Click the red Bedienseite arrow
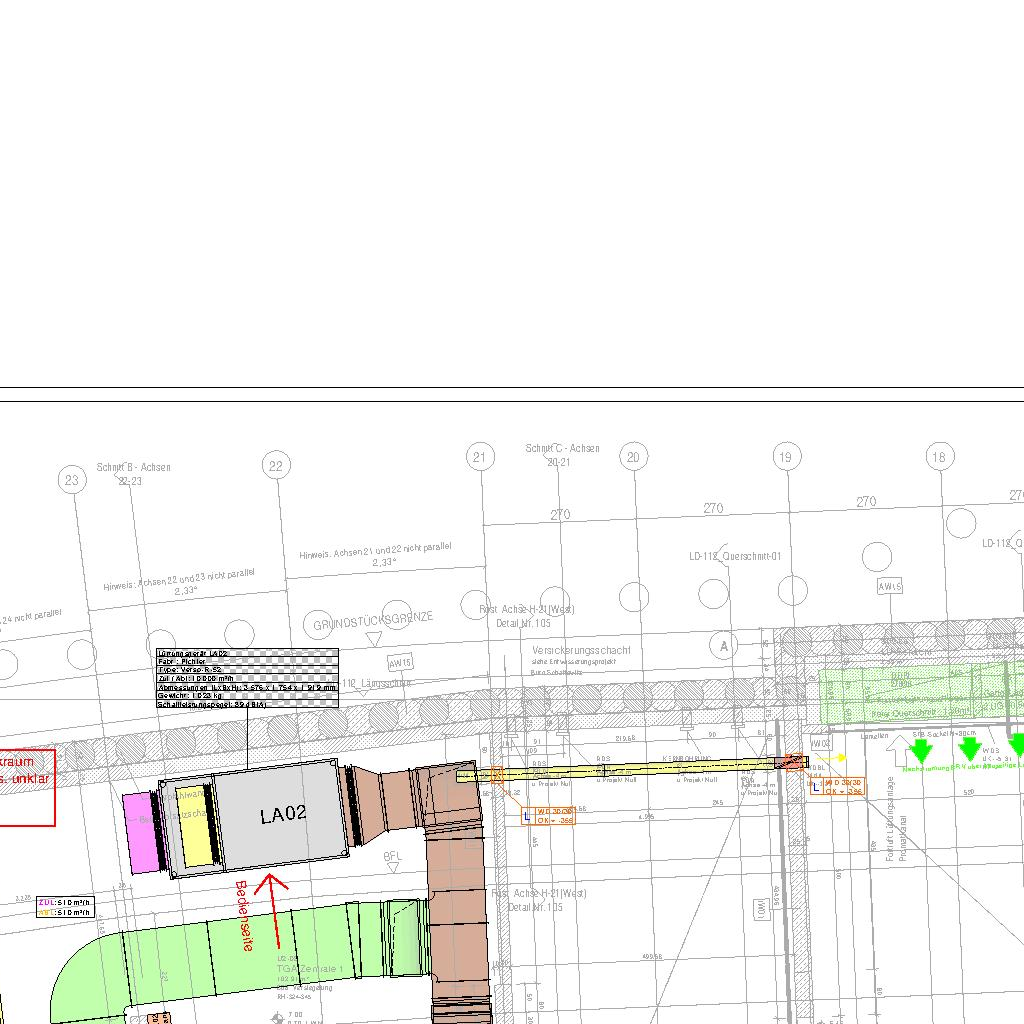This screenshot has height=1024, width=1024. coord(273,911)
